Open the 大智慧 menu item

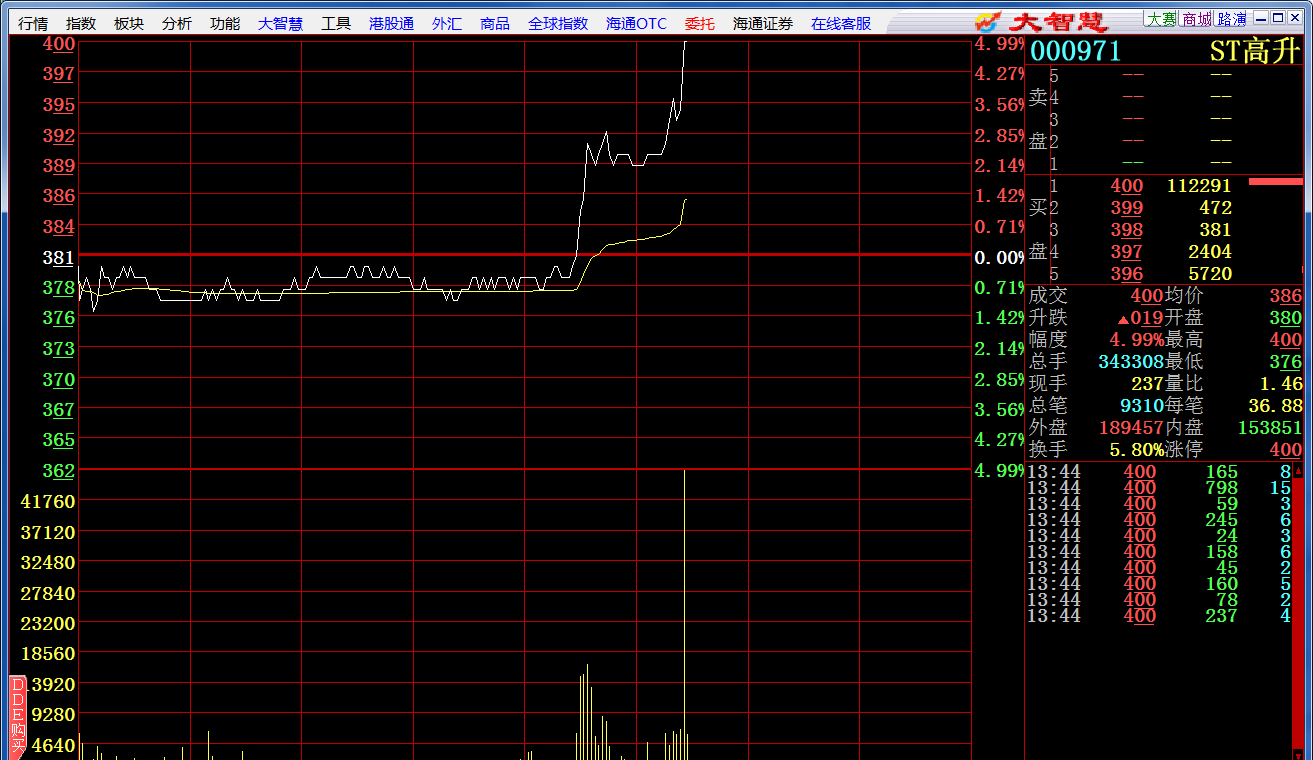(280, 23)
